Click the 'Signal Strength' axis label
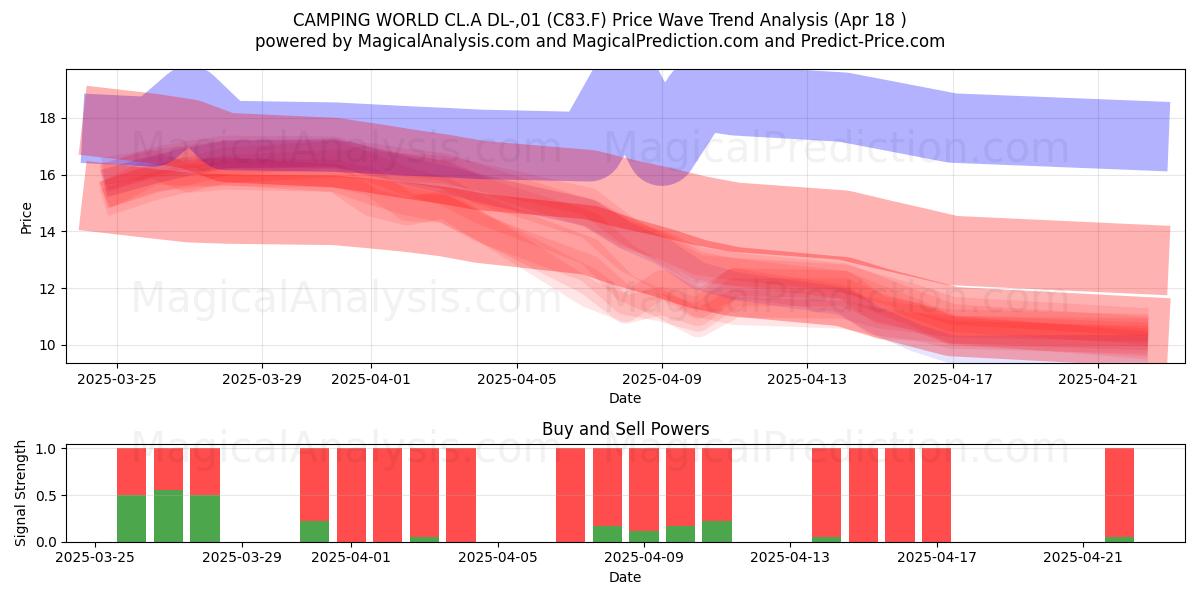 tap(22, 493)
